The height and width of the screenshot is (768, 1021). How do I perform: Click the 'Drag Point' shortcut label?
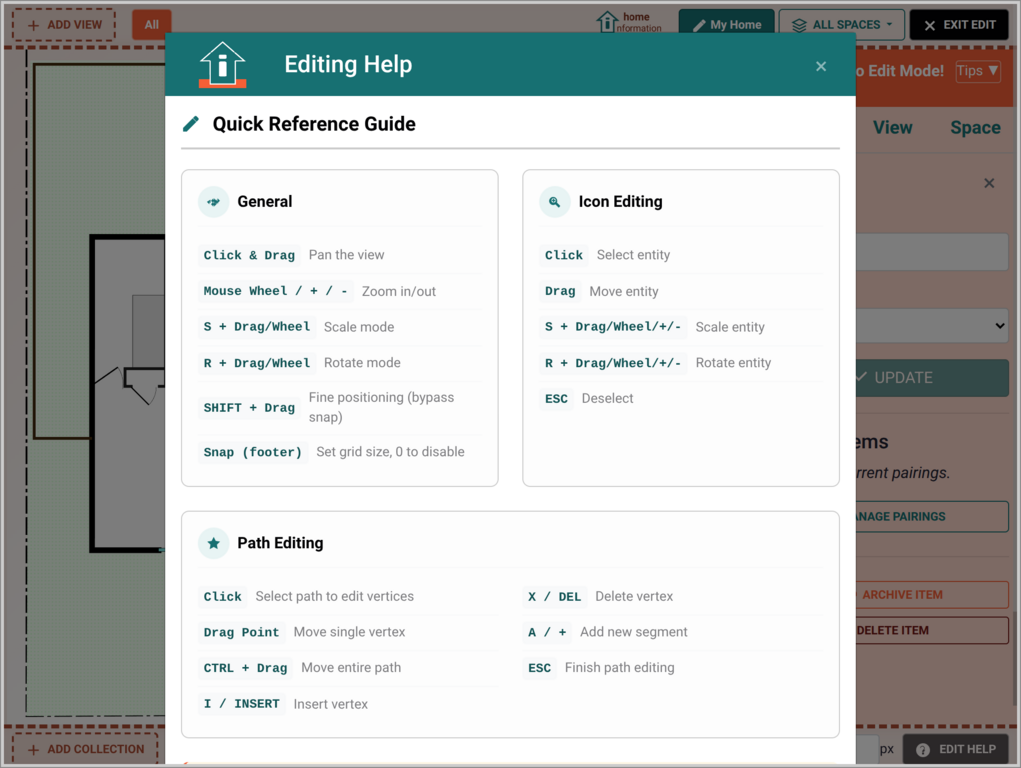[242, 633]
